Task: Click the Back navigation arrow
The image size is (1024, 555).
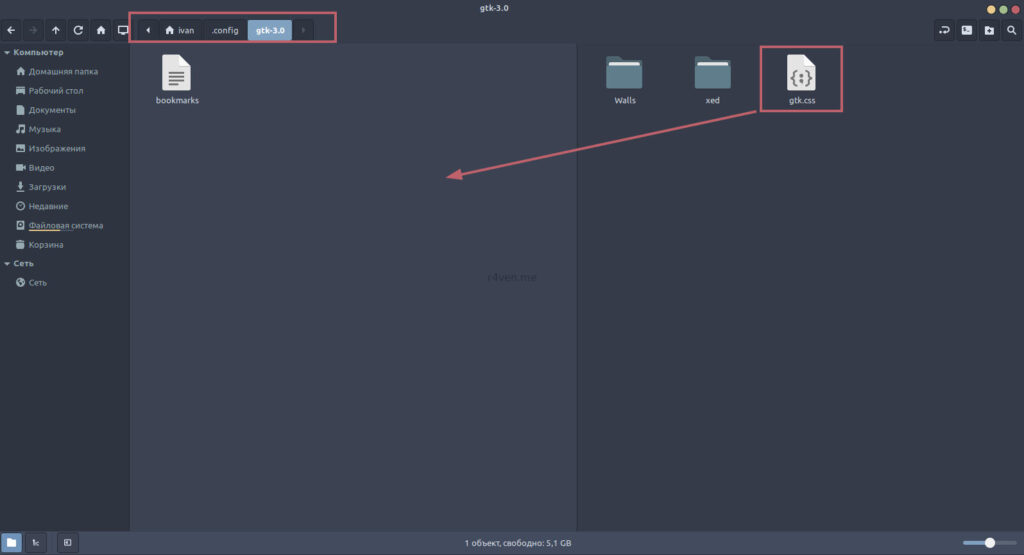Action: (x=11, y=30)
